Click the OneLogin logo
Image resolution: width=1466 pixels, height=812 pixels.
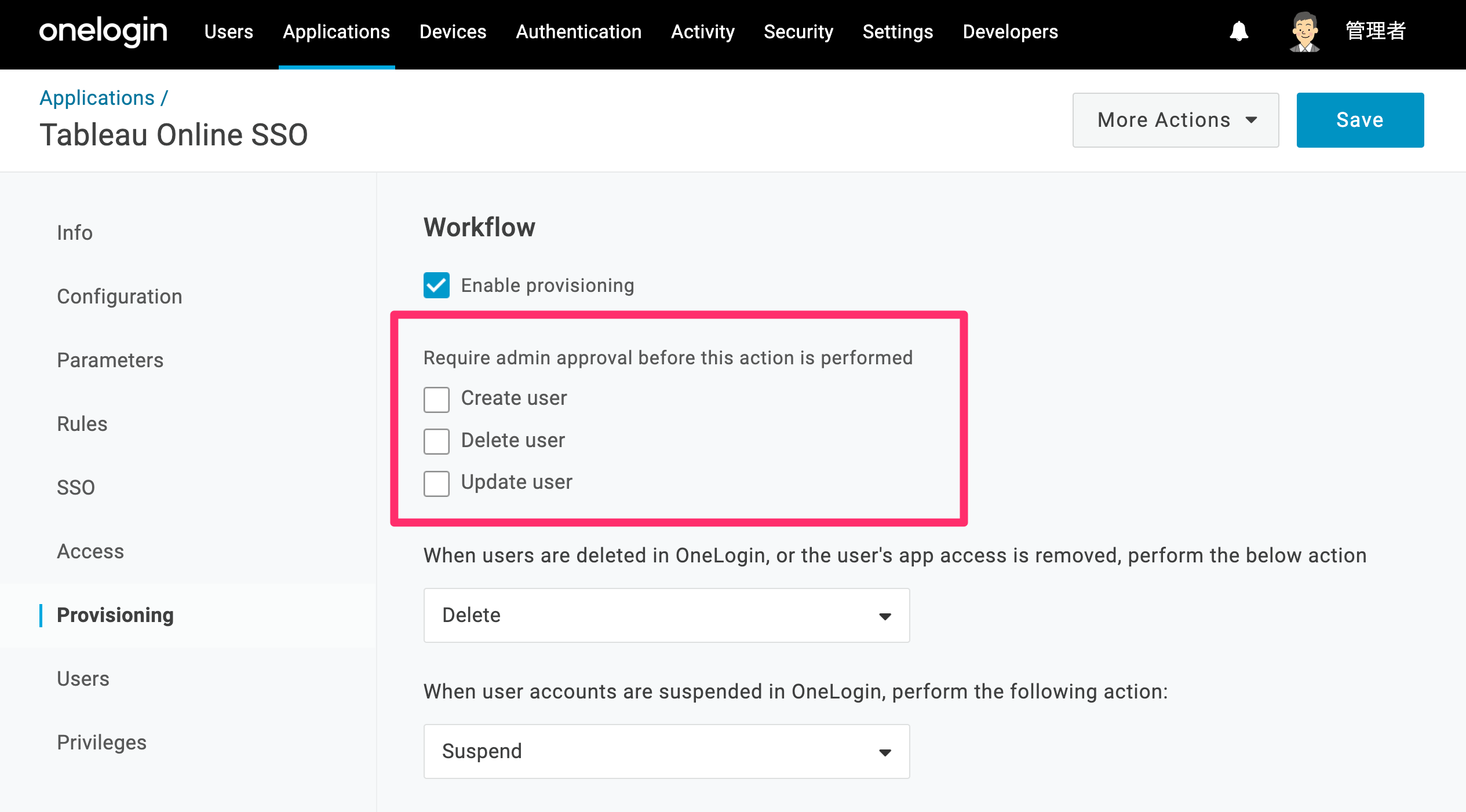(103, 31)
